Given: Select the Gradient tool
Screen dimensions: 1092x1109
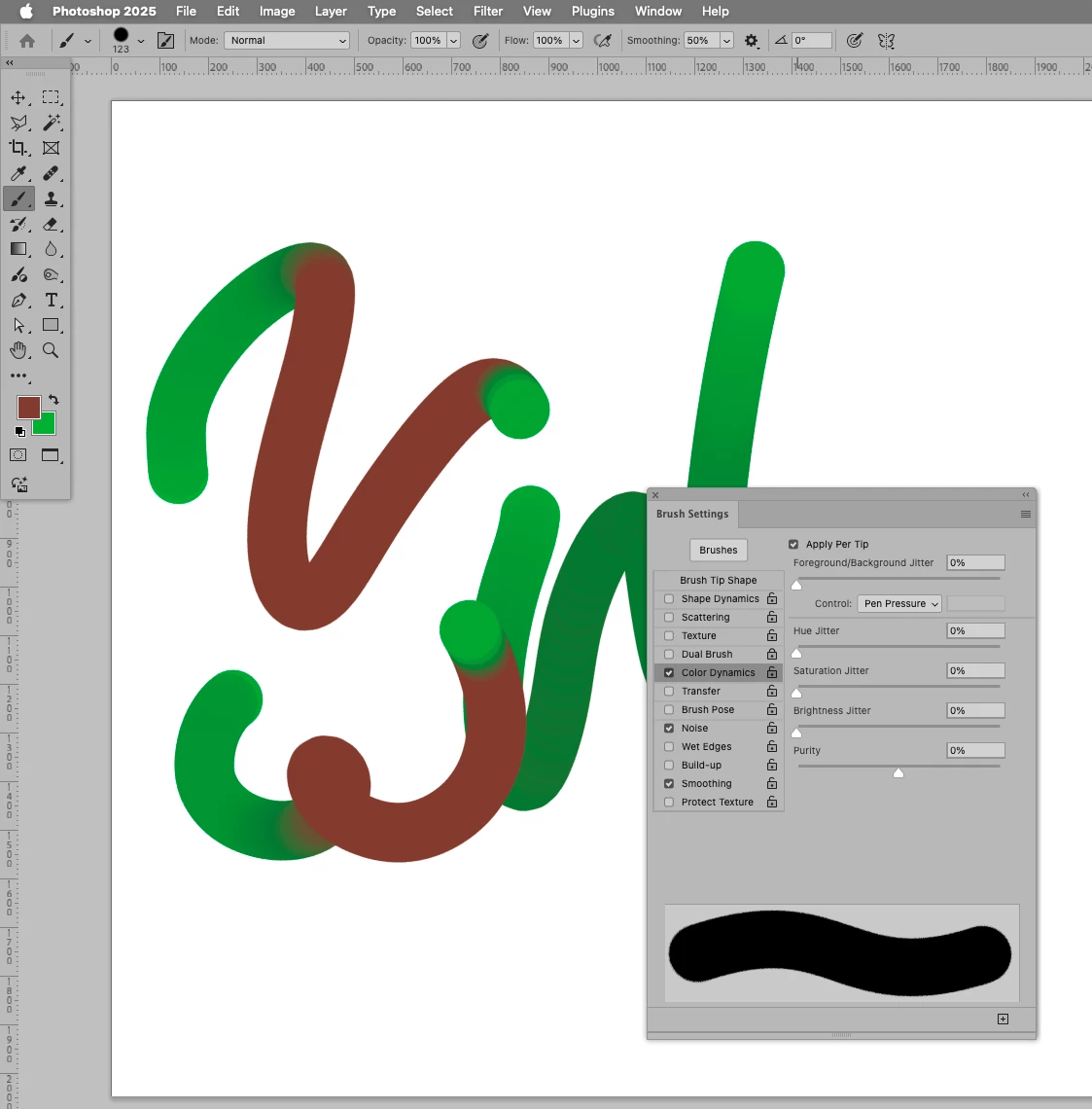Looking at the screenshot, I should click(18, 249).
